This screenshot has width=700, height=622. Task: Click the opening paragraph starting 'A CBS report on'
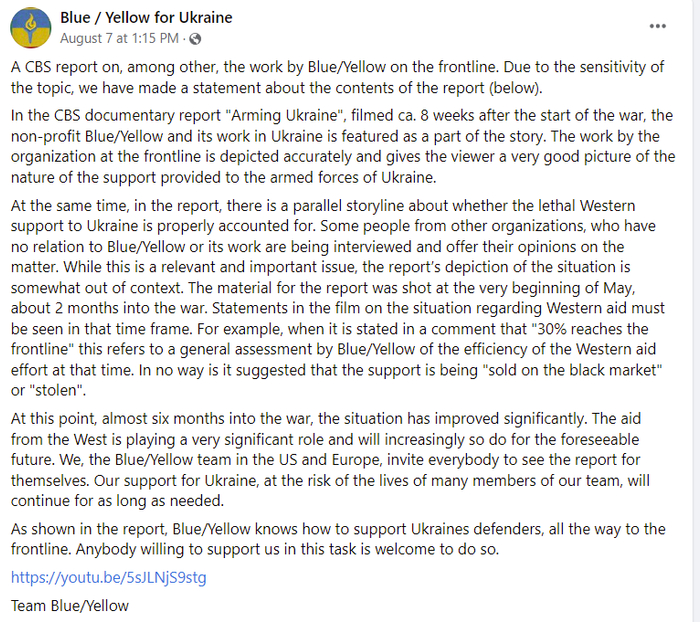[340, 77]
